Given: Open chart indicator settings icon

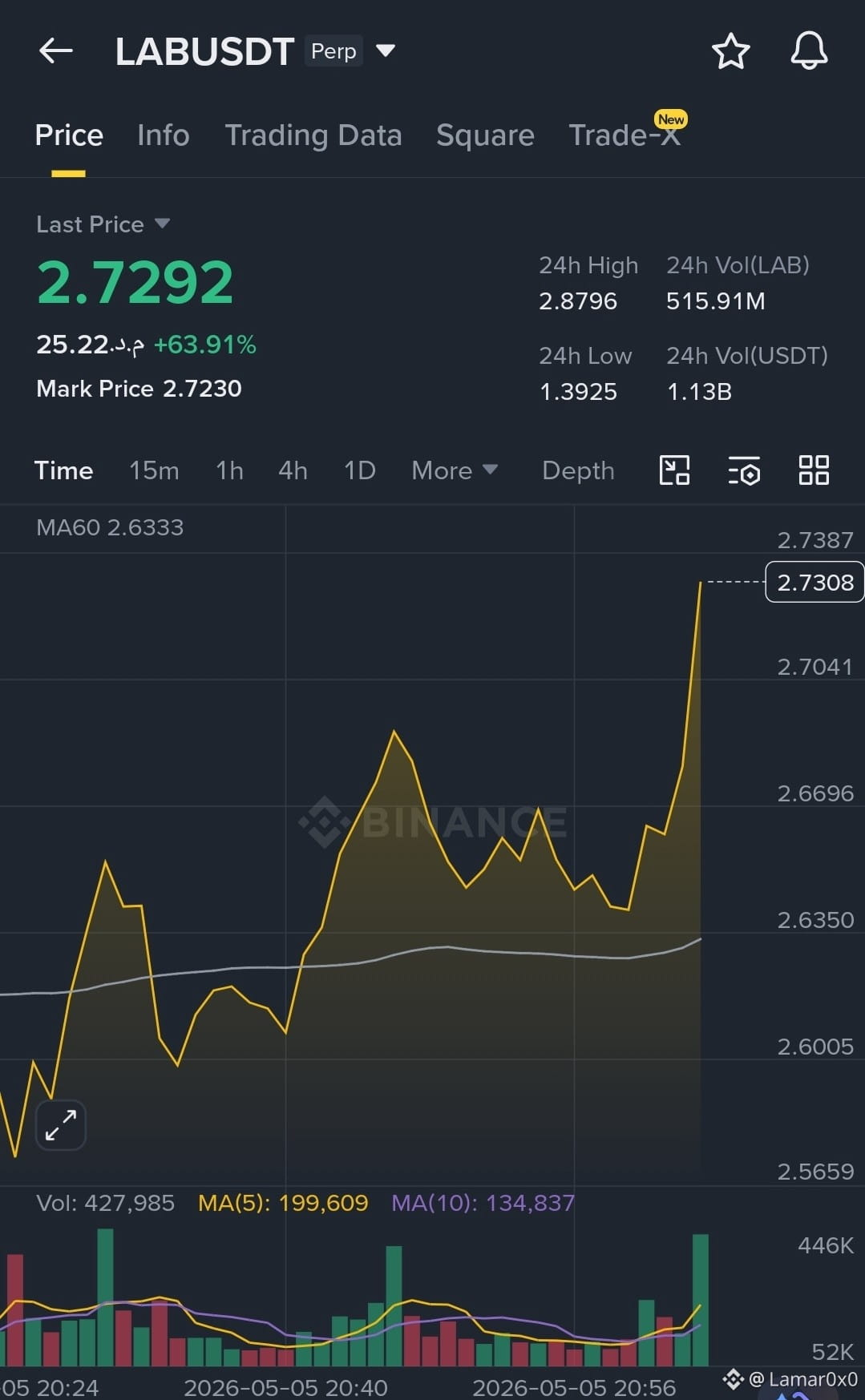Looking at the screenshot, I should click(744, 470).
